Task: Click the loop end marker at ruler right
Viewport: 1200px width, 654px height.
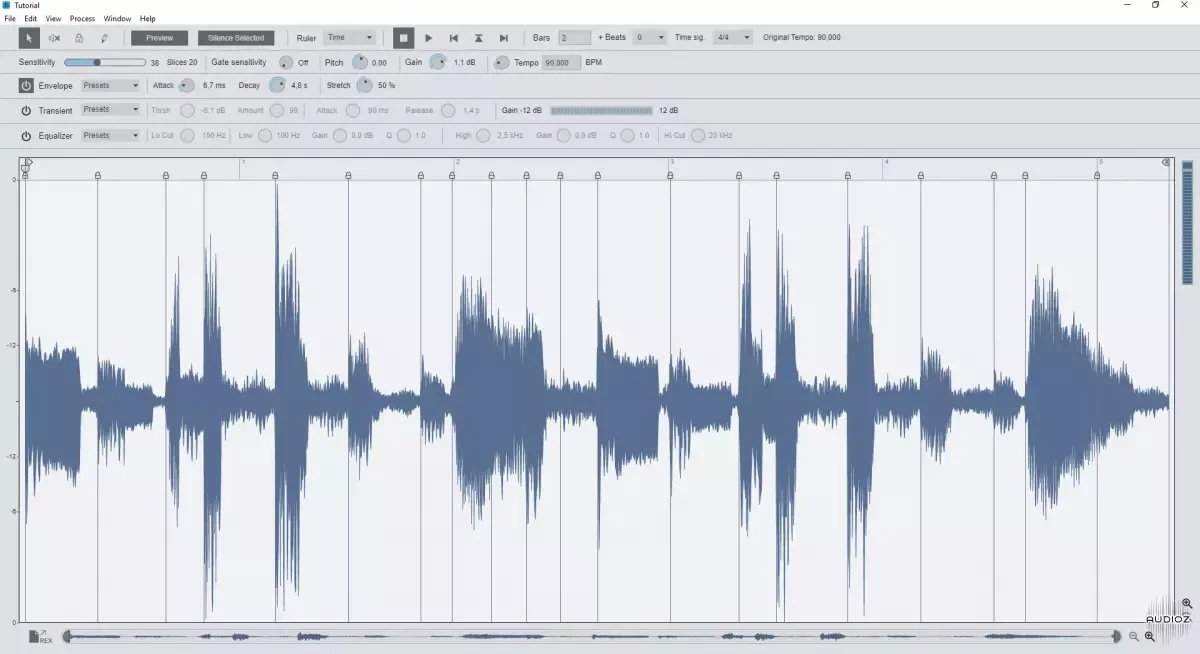Action: (x=1166, y=162)
